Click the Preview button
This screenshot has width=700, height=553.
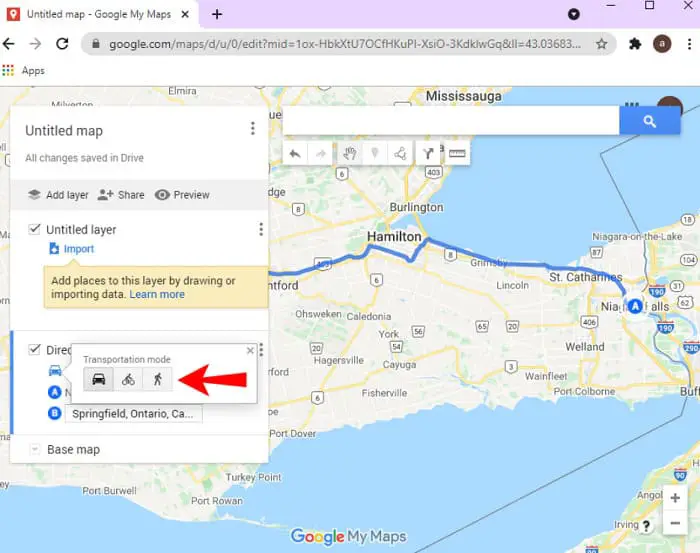pos(182,195)
